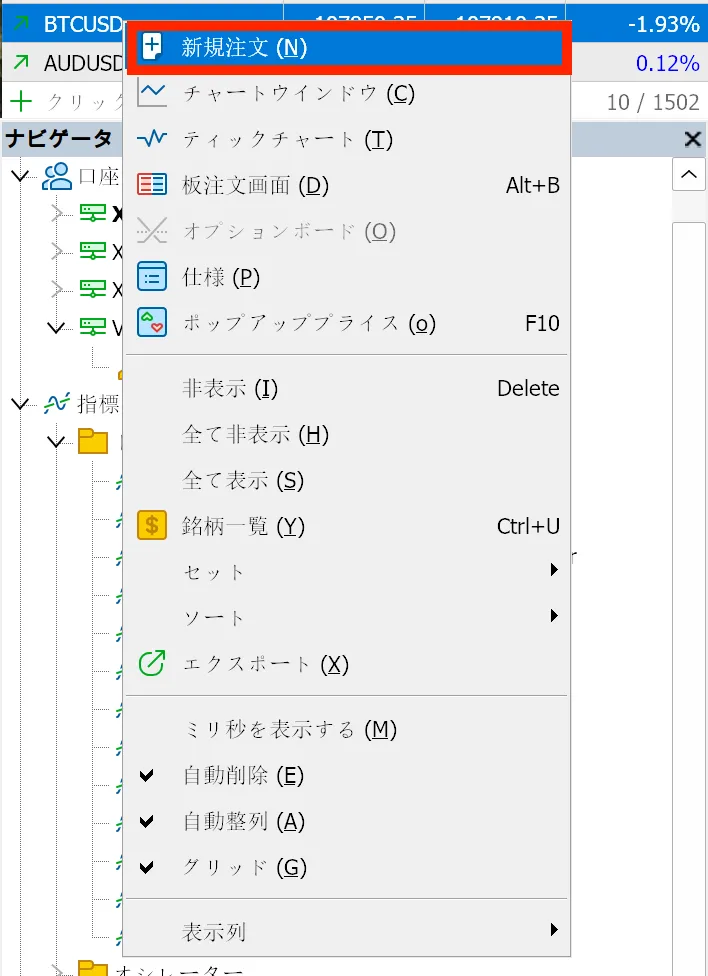Click the Depth of Market (板注文画面) icon
This screenshot has height=976, width=708.
point(152,184)
